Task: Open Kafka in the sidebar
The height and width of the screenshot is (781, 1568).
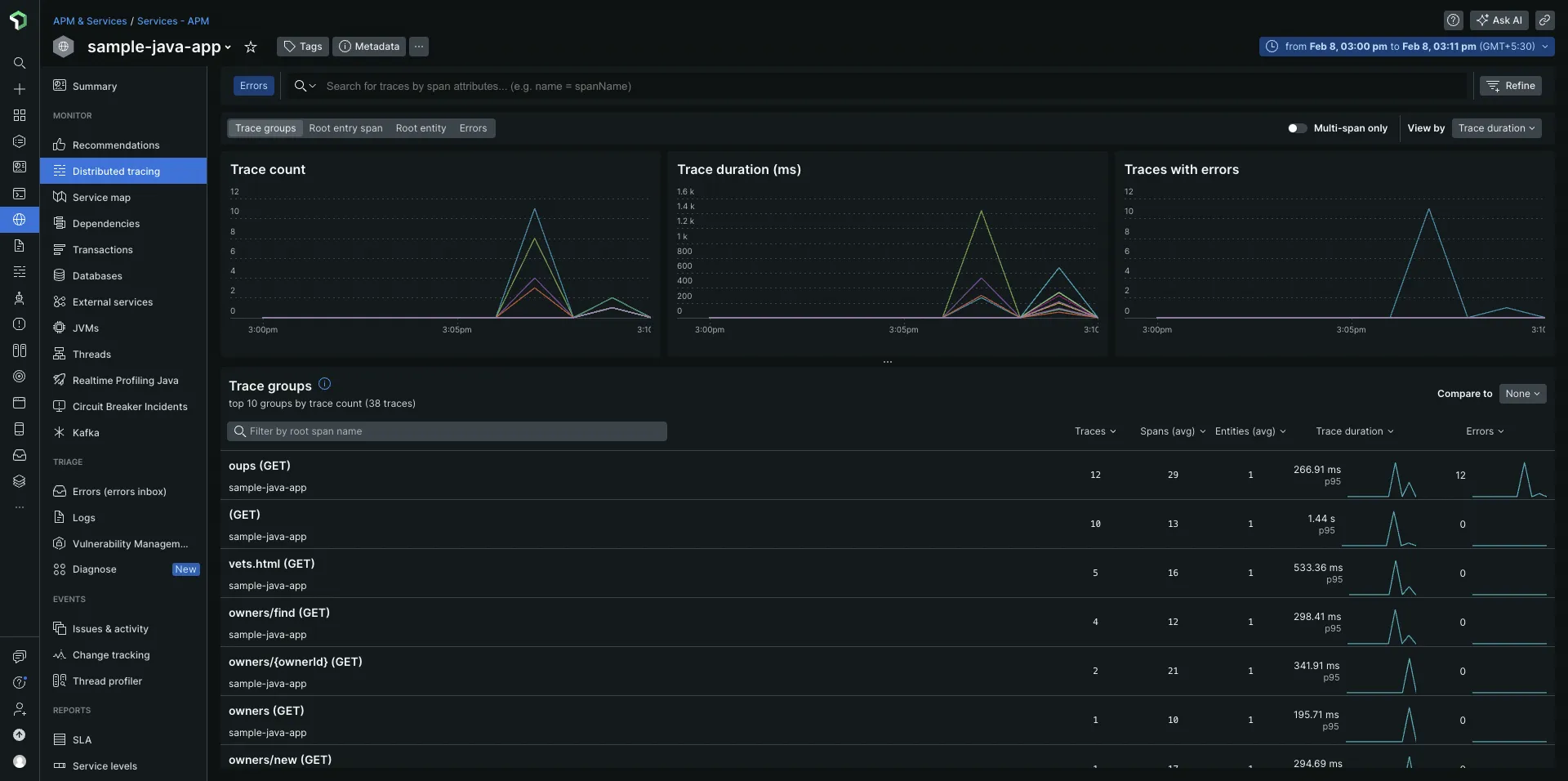Action: (x=123, y=432)
